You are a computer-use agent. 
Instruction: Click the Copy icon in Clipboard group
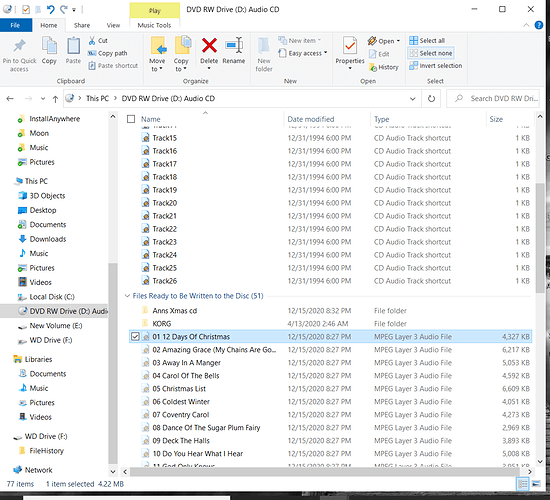pyautogui.click(x=49, y=46)
